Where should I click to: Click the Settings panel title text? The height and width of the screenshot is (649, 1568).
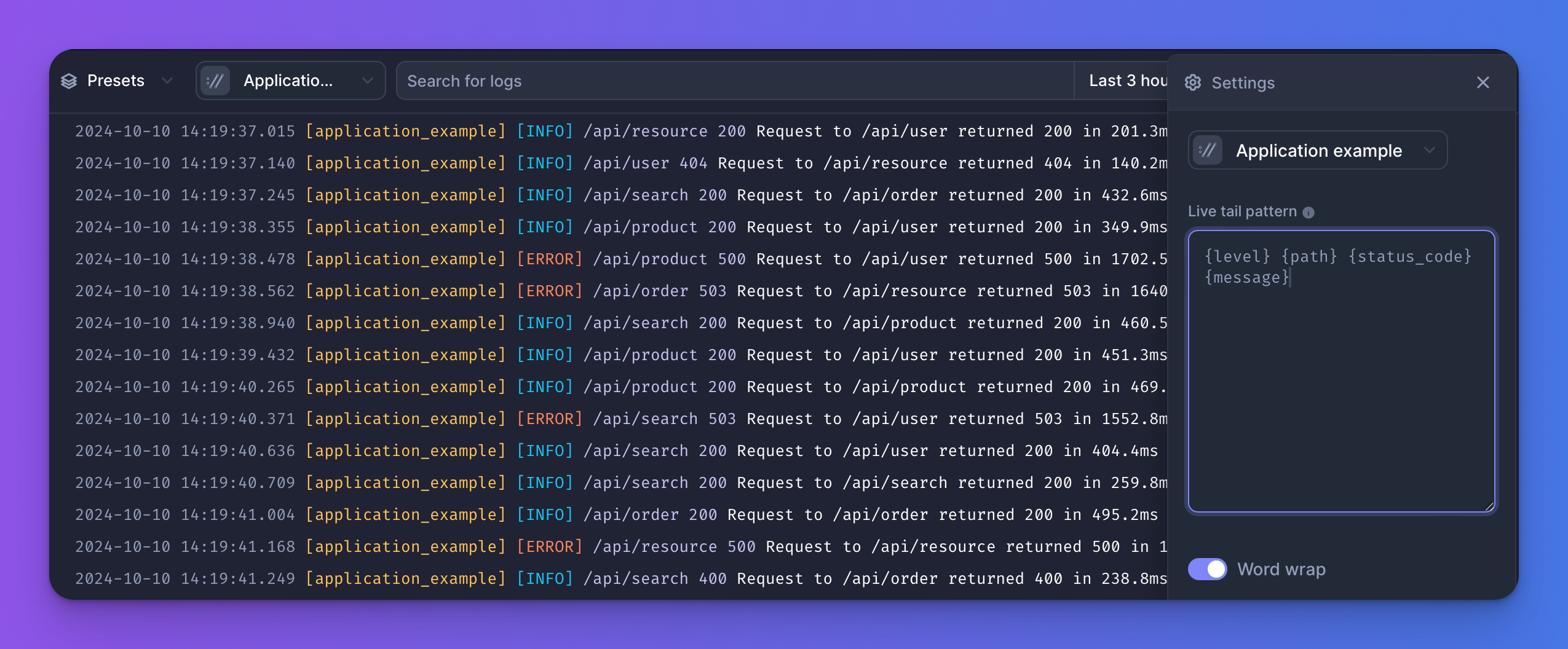pyautogui.click(x=1243, y=82)
